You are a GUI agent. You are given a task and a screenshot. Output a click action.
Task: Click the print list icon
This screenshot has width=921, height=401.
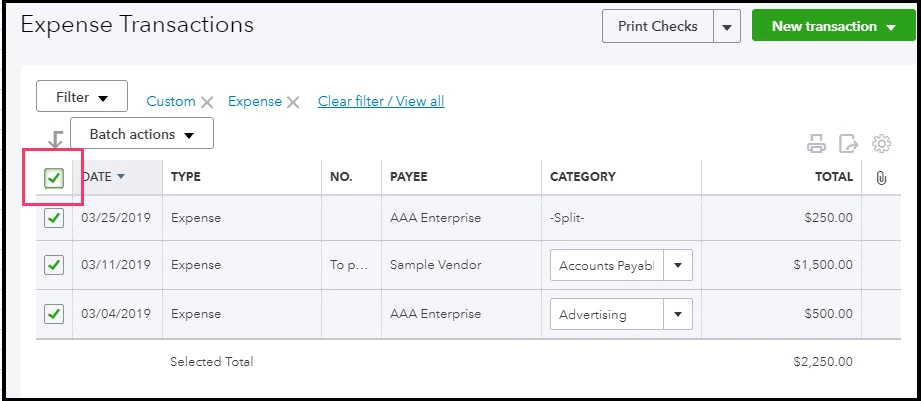click(x=816, y=143)
